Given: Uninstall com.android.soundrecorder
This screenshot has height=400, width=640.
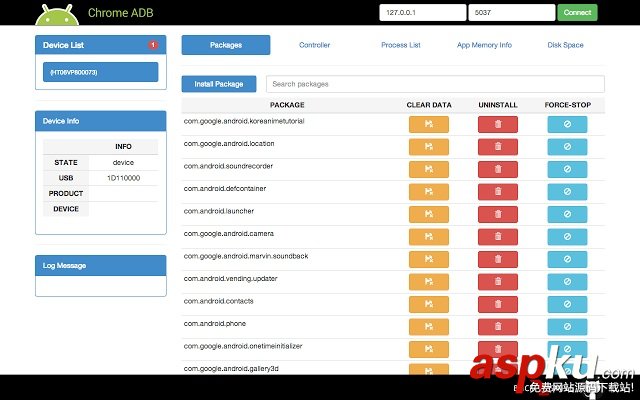Looking at the screenshot, I should 498,169.
